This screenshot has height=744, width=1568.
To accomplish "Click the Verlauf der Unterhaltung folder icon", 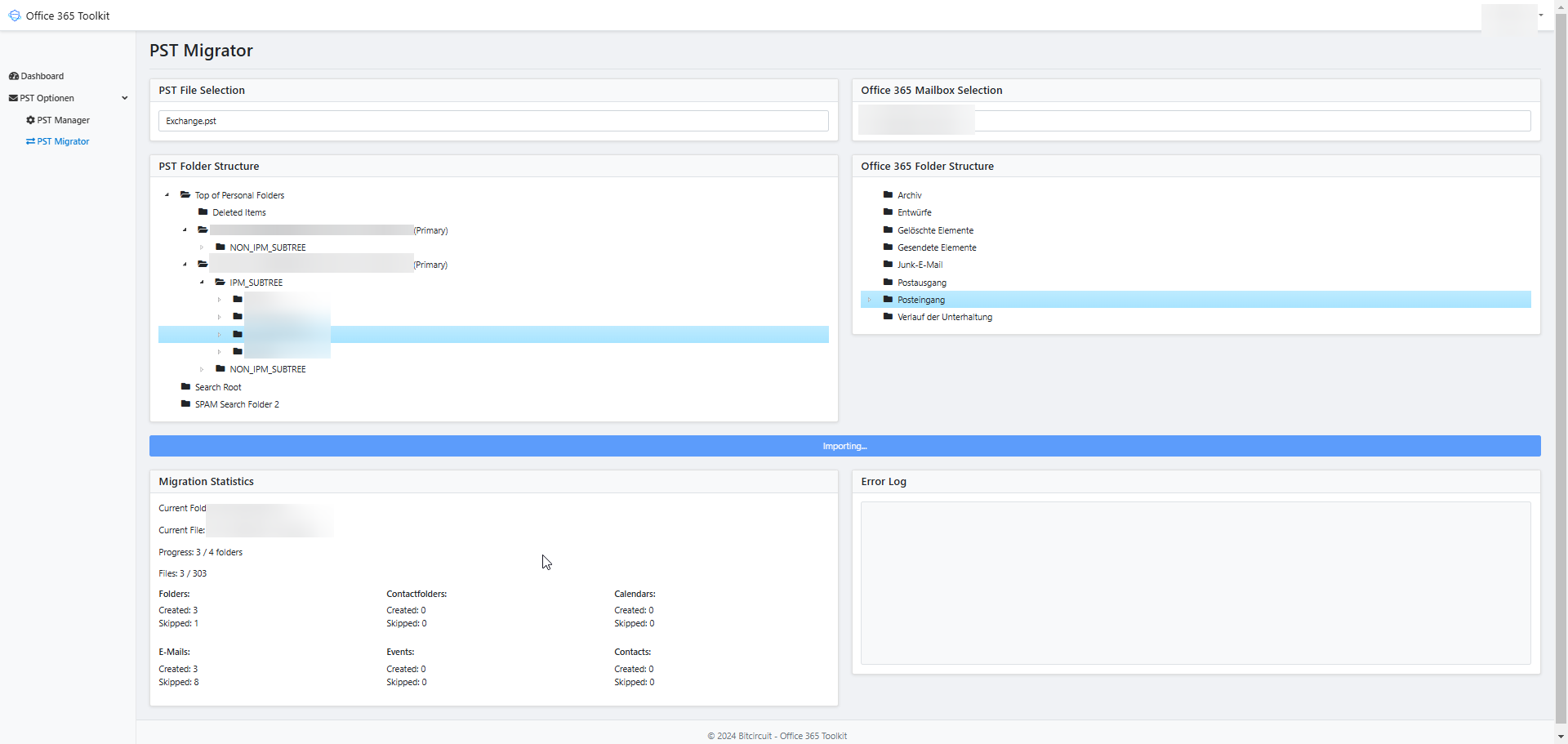I will (x=888, y=317).
